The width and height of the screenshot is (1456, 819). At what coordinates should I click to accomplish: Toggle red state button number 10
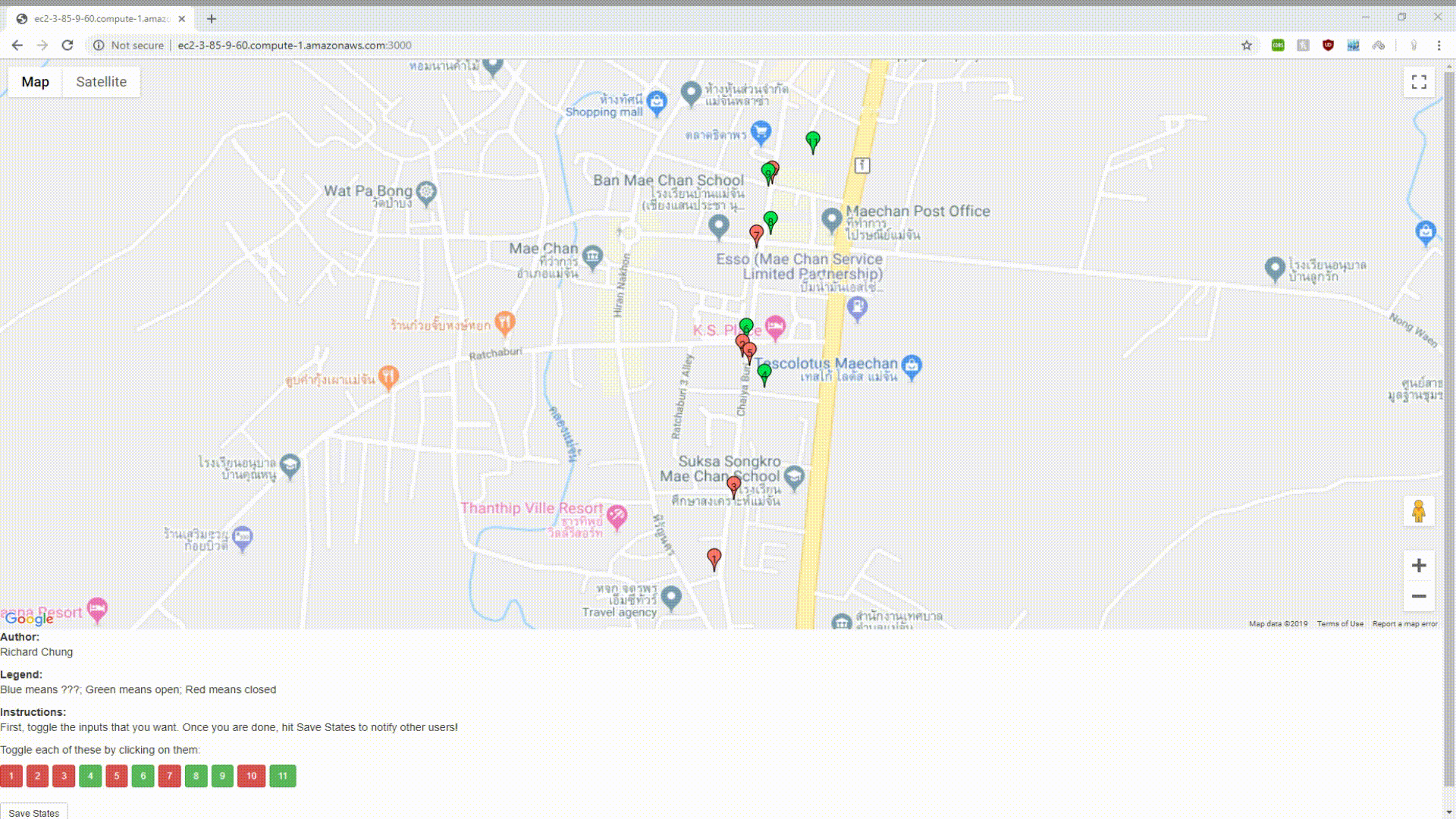pos(251,776)
